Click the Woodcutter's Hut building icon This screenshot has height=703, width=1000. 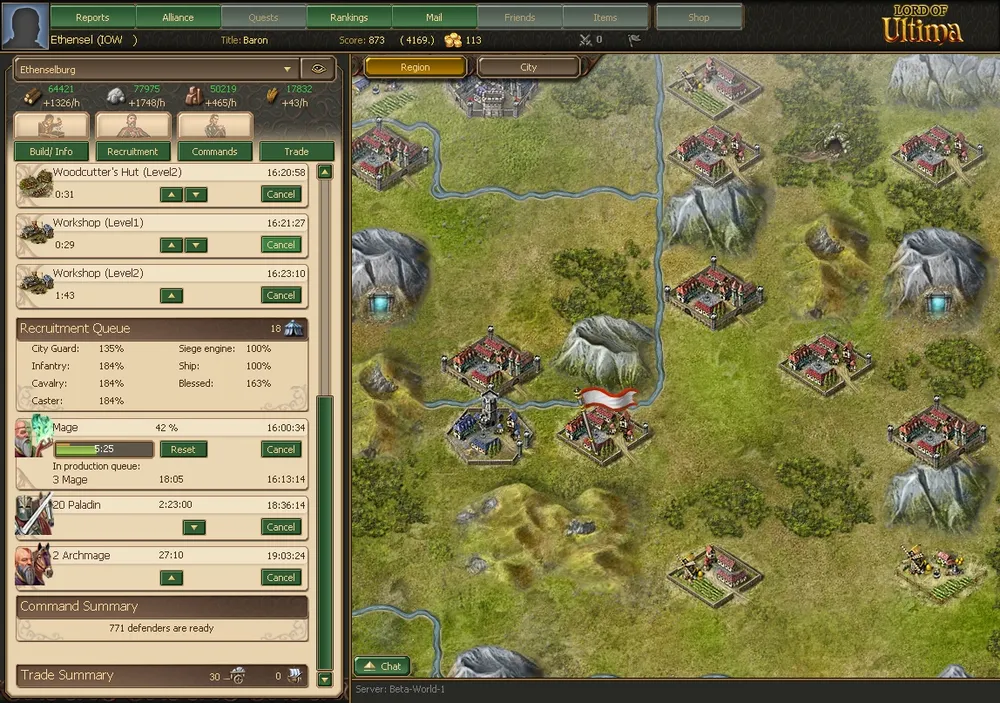coord(35,184)
